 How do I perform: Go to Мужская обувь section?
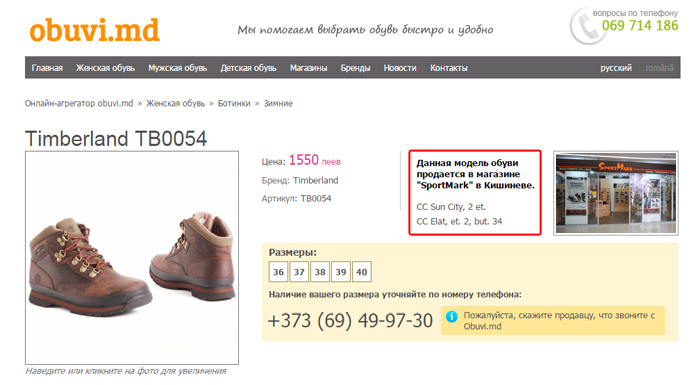(x=178, y=68)
